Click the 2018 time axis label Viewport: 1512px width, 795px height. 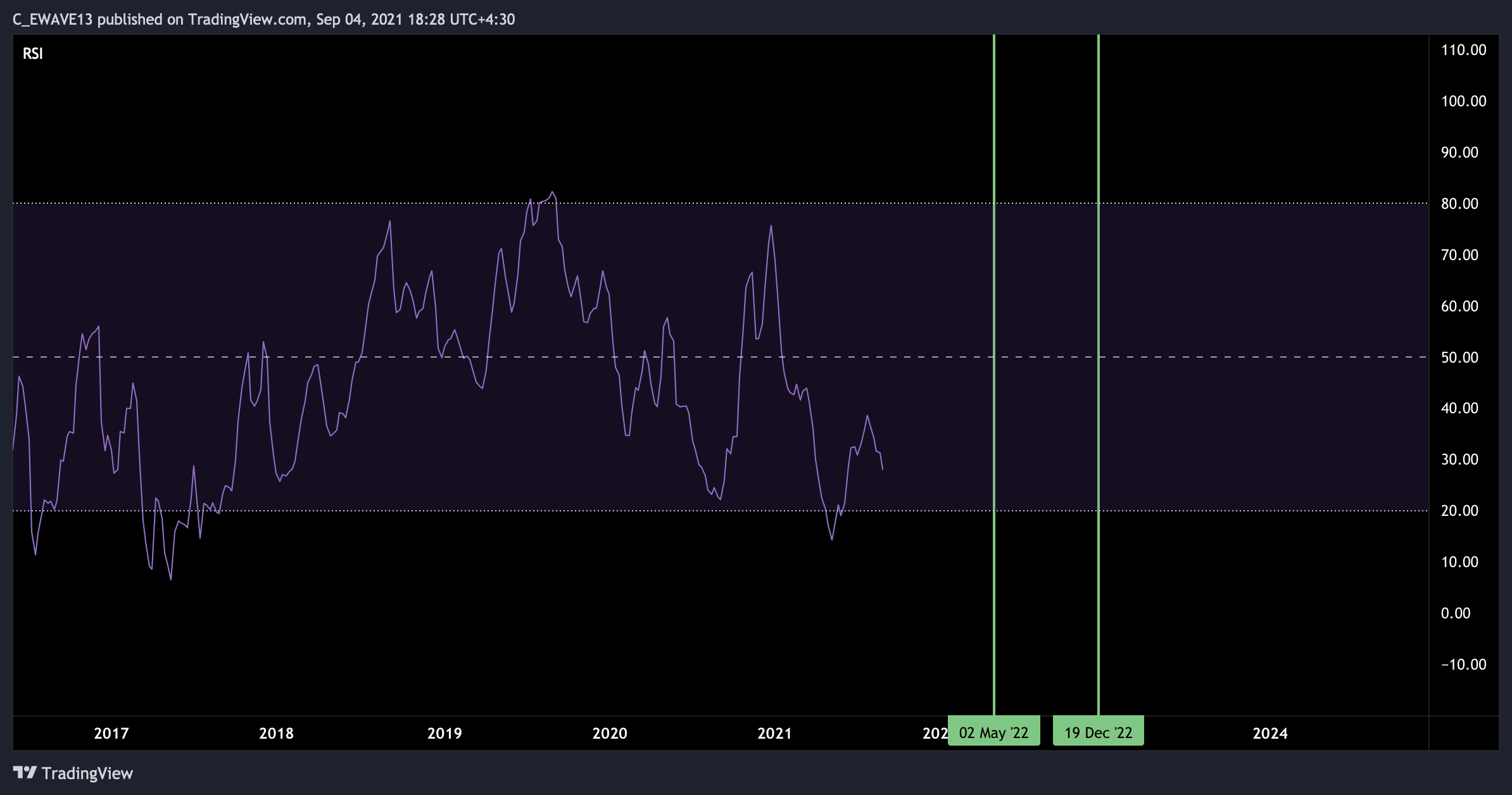pos(276,733)
